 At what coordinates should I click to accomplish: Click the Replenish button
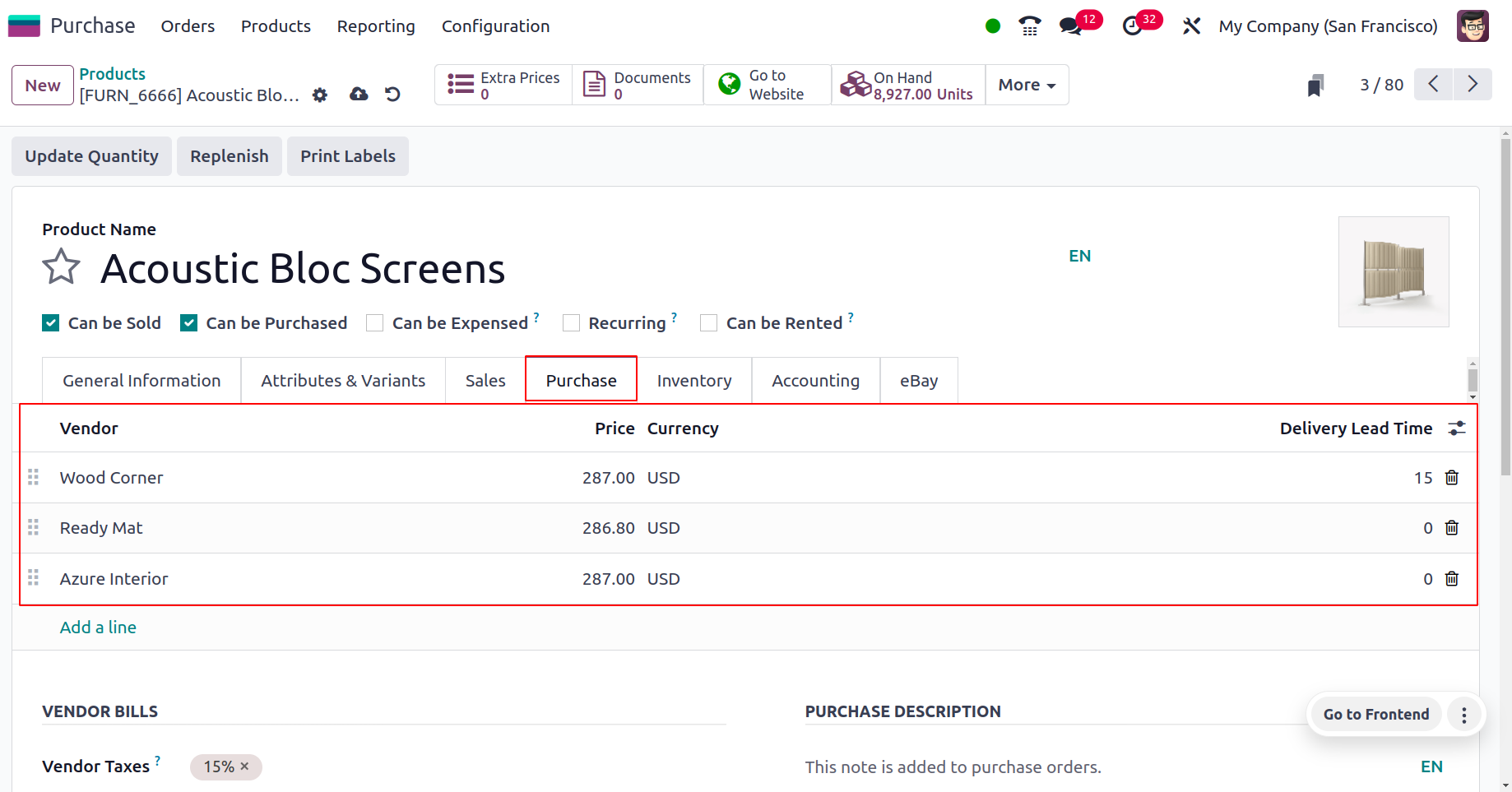tap(229, 155)
